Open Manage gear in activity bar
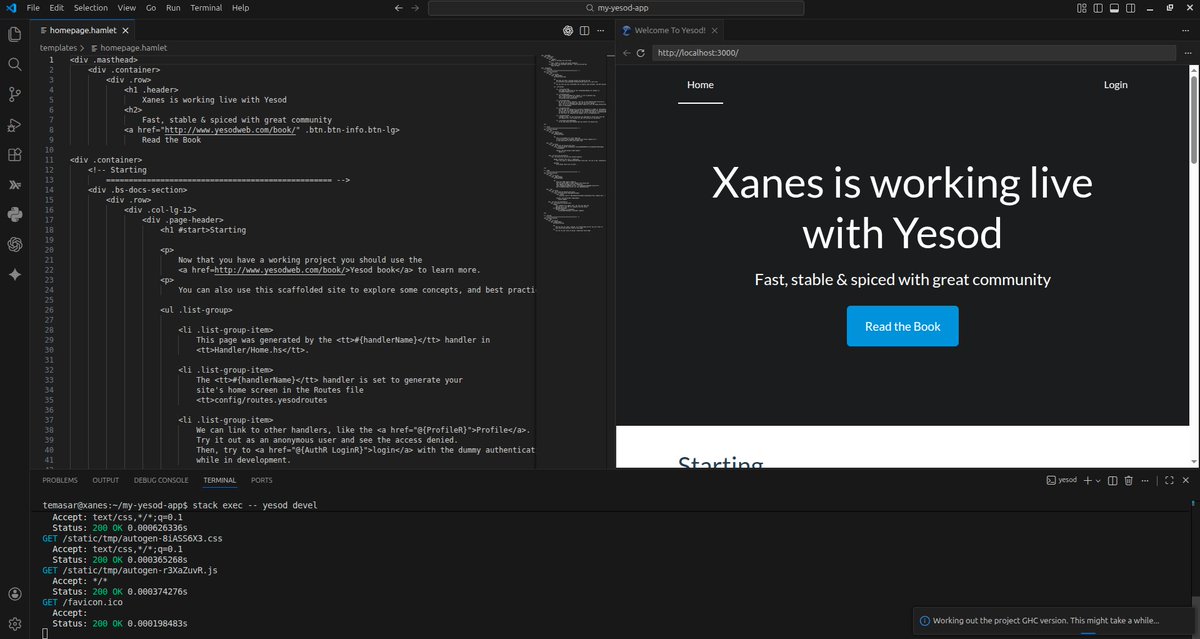 pyautogui.click(x=14, y=623)
